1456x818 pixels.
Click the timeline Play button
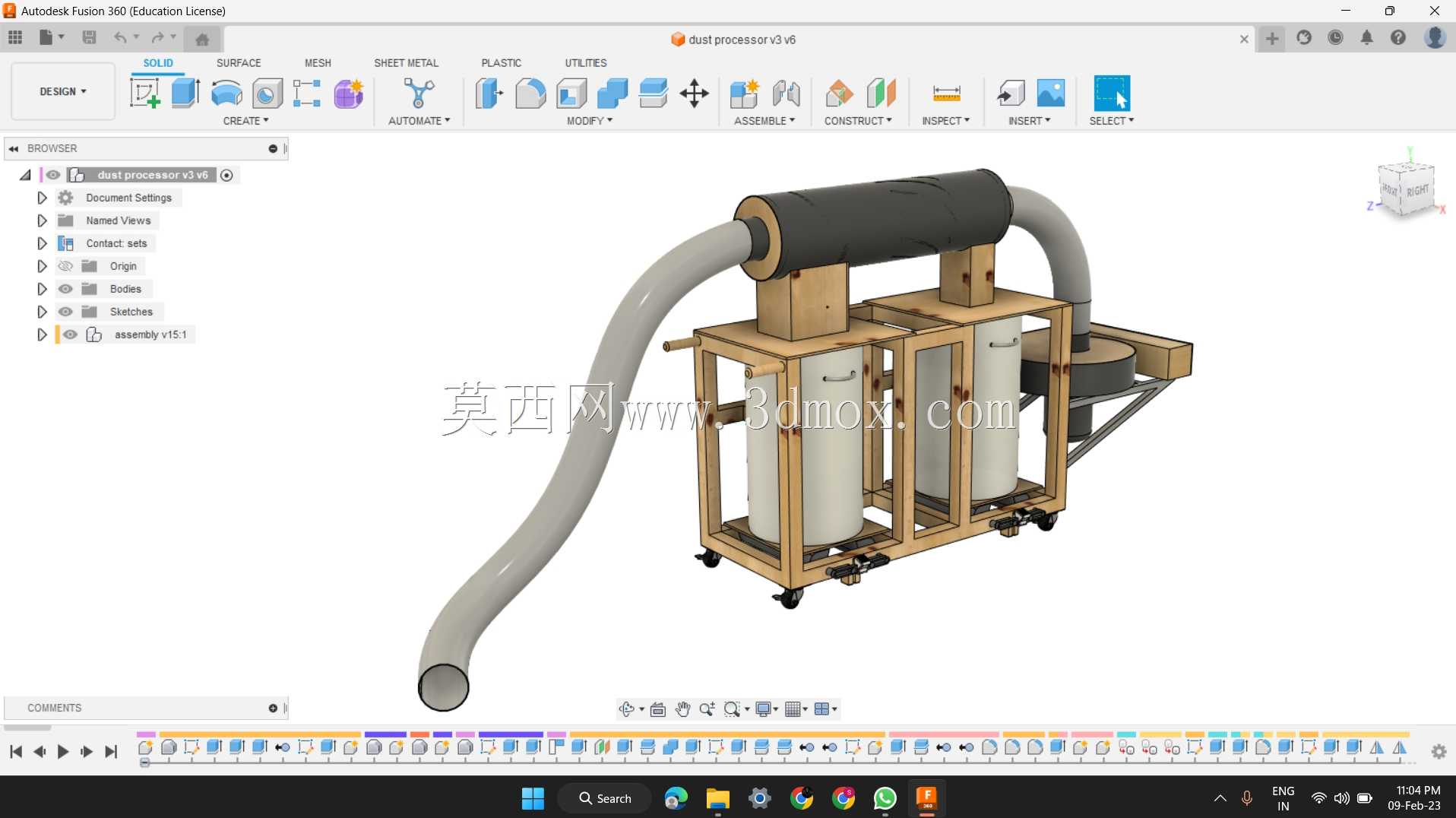tap(63, 752)
